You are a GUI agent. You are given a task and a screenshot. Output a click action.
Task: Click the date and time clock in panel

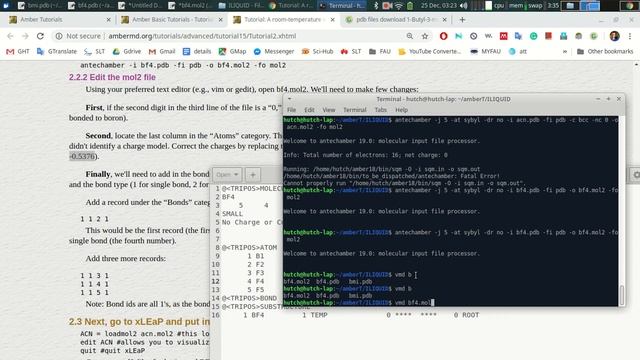coord(439,5)
